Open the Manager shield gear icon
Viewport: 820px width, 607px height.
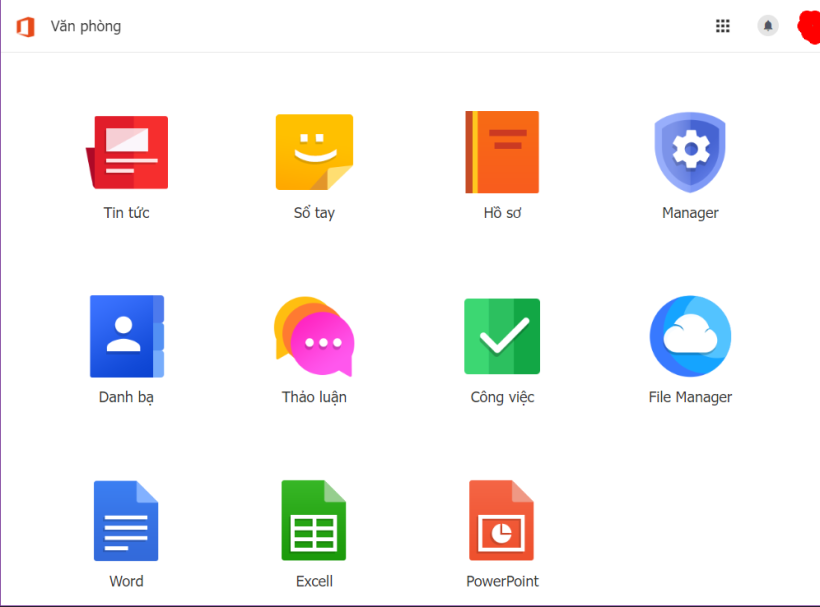click(690, 152)
